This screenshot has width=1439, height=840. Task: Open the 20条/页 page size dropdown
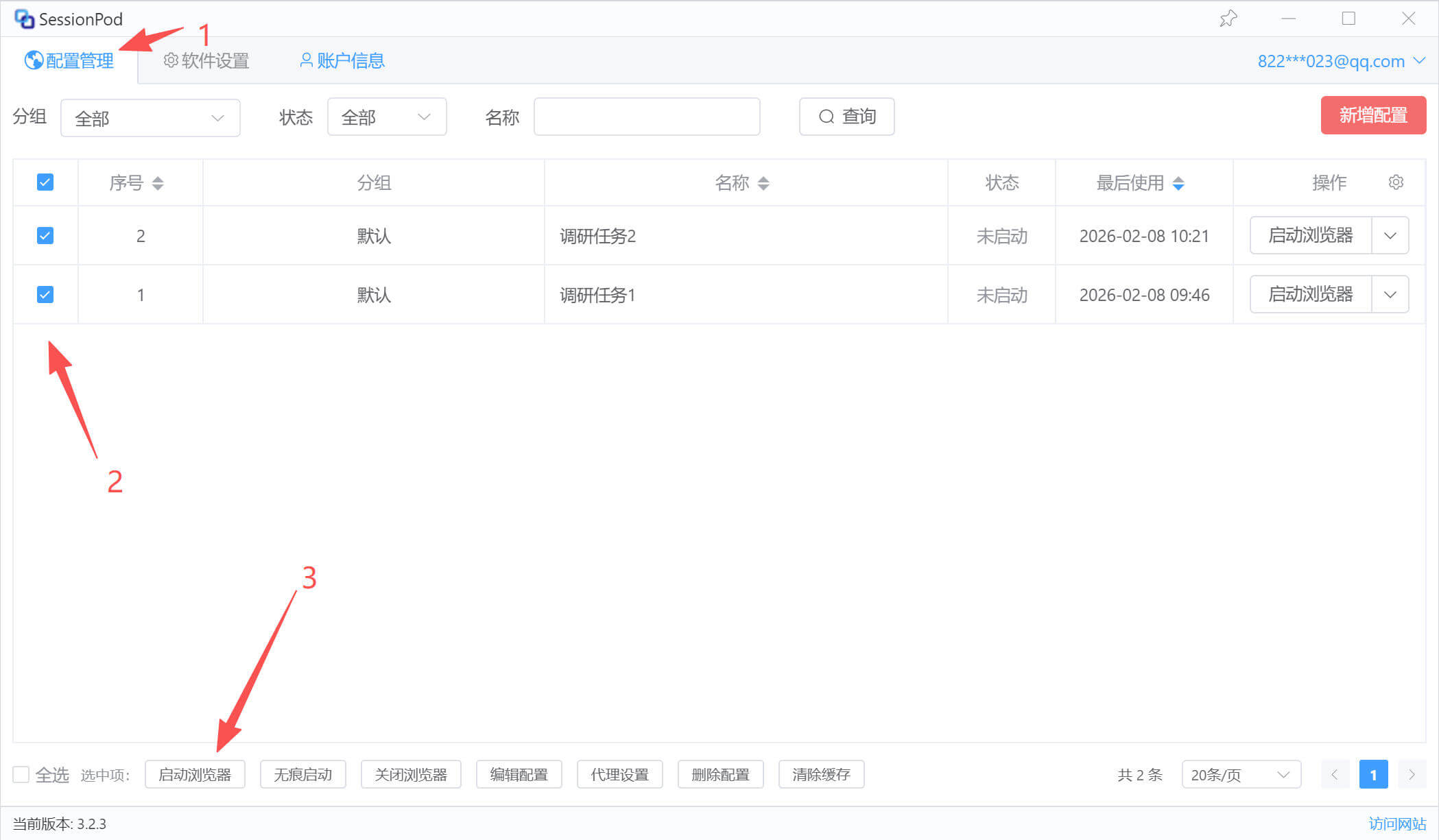(1241, 775)
